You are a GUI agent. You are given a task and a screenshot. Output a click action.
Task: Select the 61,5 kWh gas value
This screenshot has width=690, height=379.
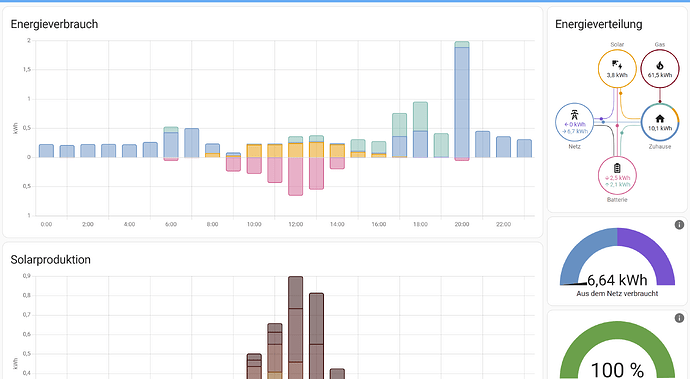(x=660, y=75)
